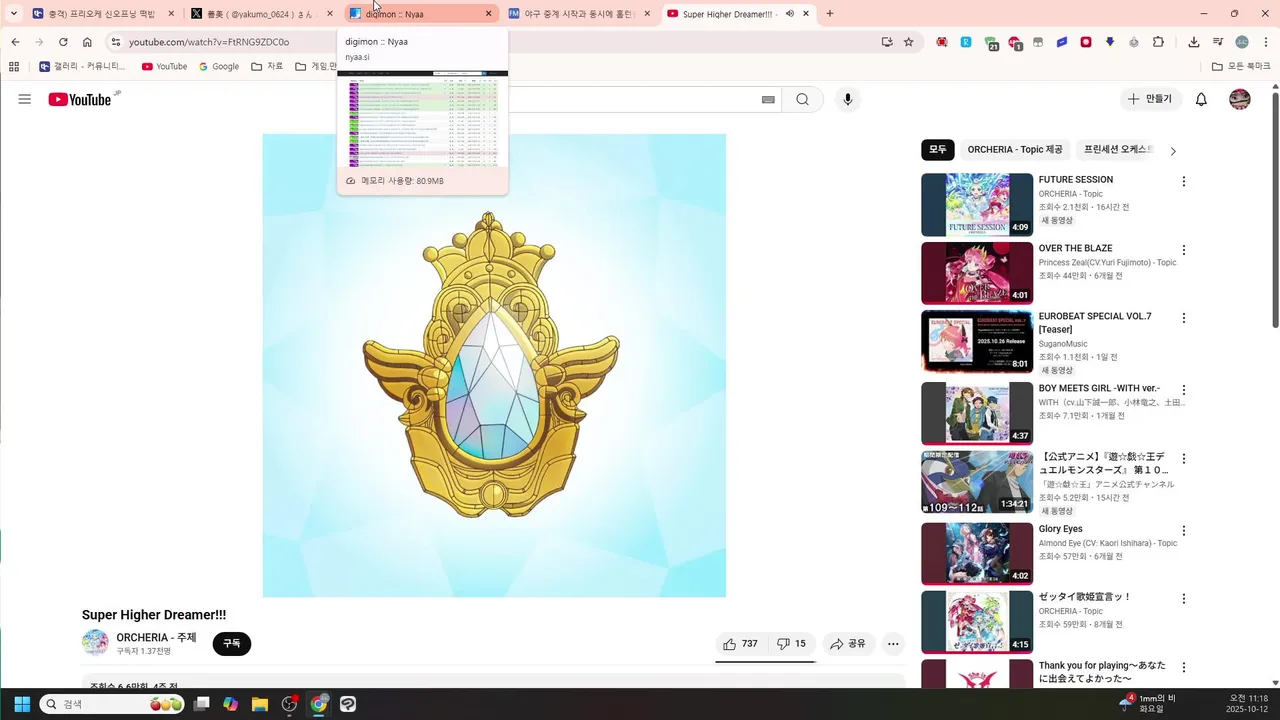Open the media control playlist icon in the toolbar

[1217, 42]
